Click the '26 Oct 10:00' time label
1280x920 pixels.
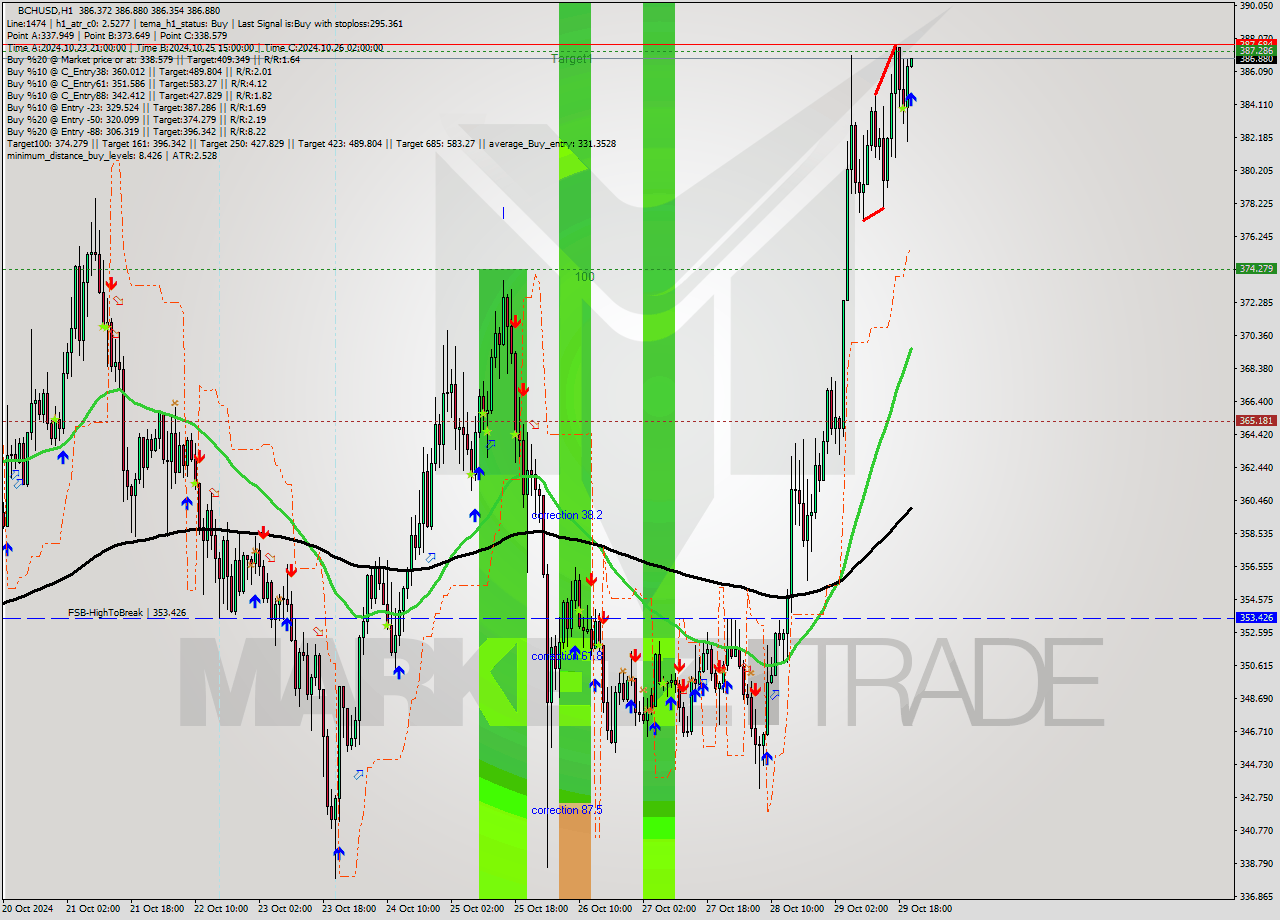(x=604, y=909)
